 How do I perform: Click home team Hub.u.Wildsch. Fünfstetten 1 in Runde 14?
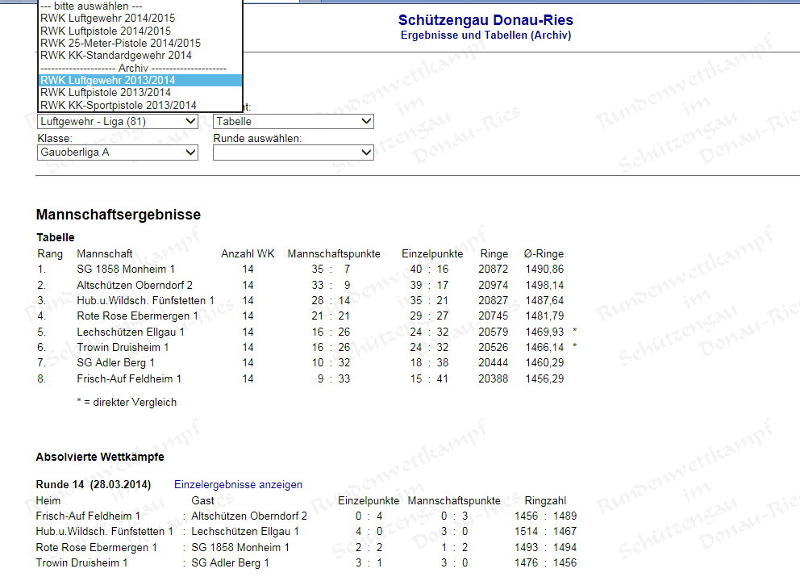(x=105, y=532)
